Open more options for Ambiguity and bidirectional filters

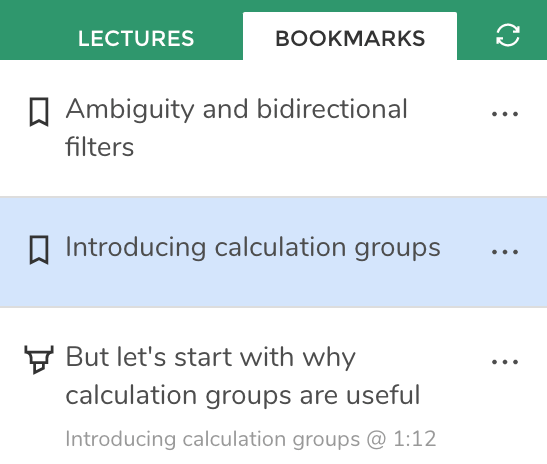pos(505,114)
